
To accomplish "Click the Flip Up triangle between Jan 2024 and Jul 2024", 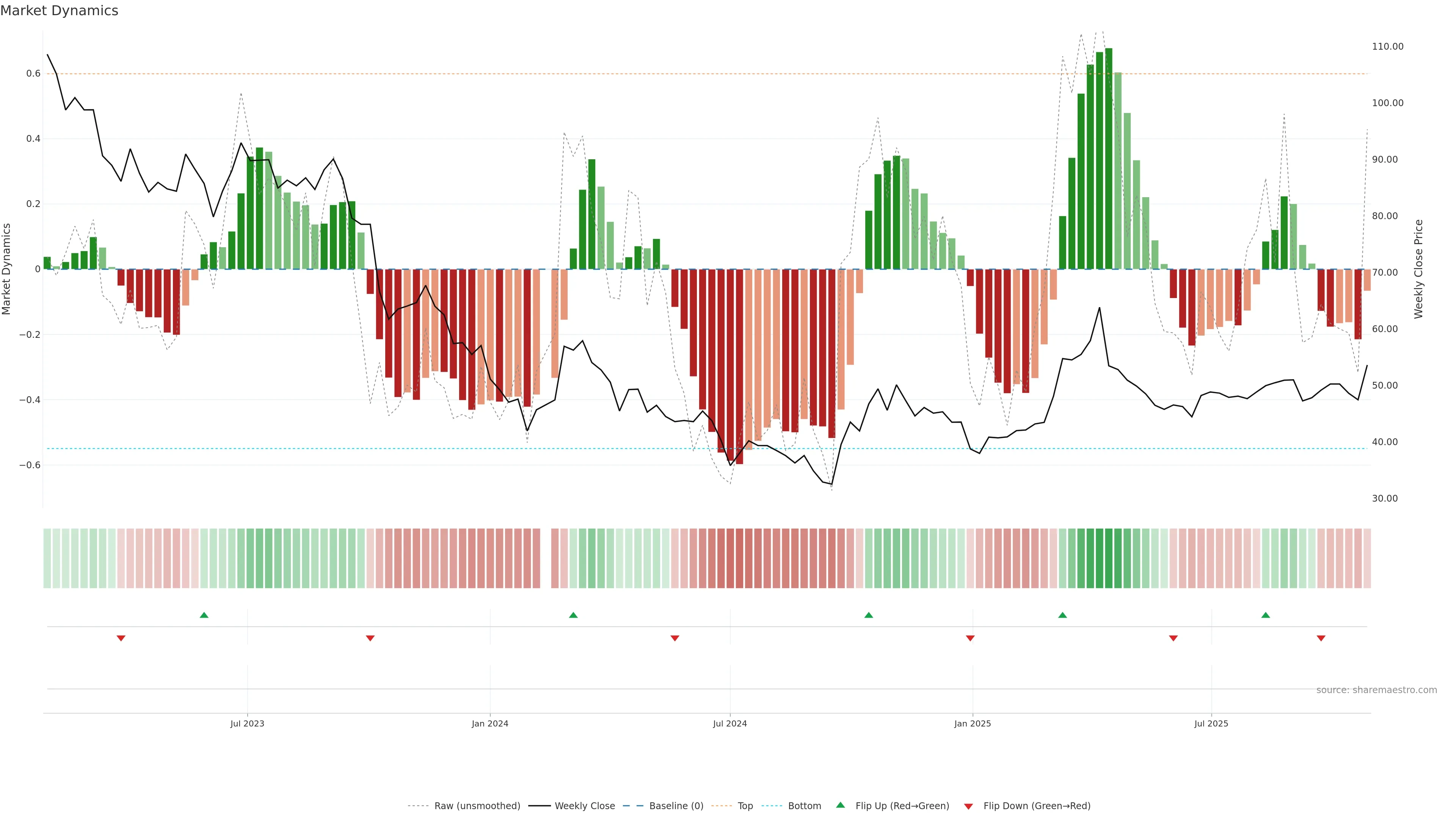I will click(573, 615).
